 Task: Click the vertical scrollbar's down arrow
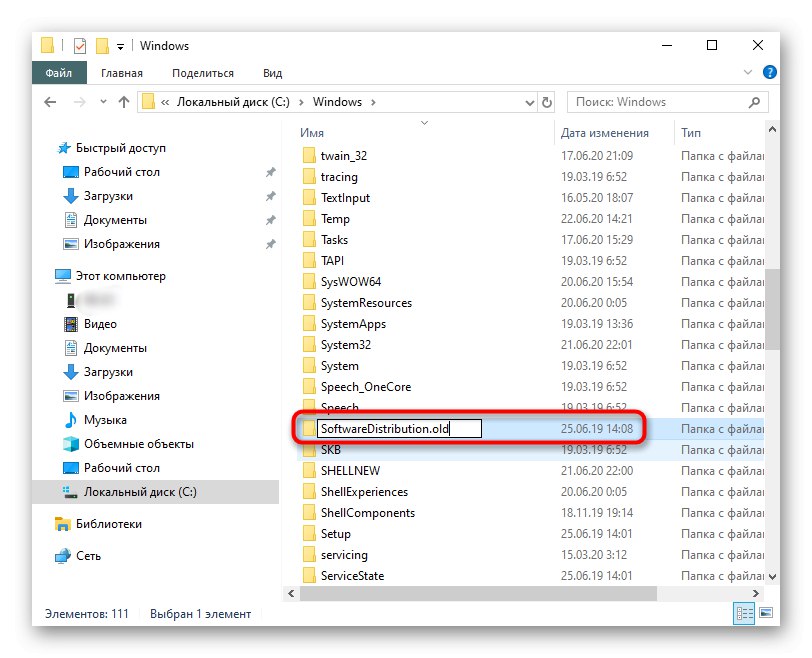770,576
